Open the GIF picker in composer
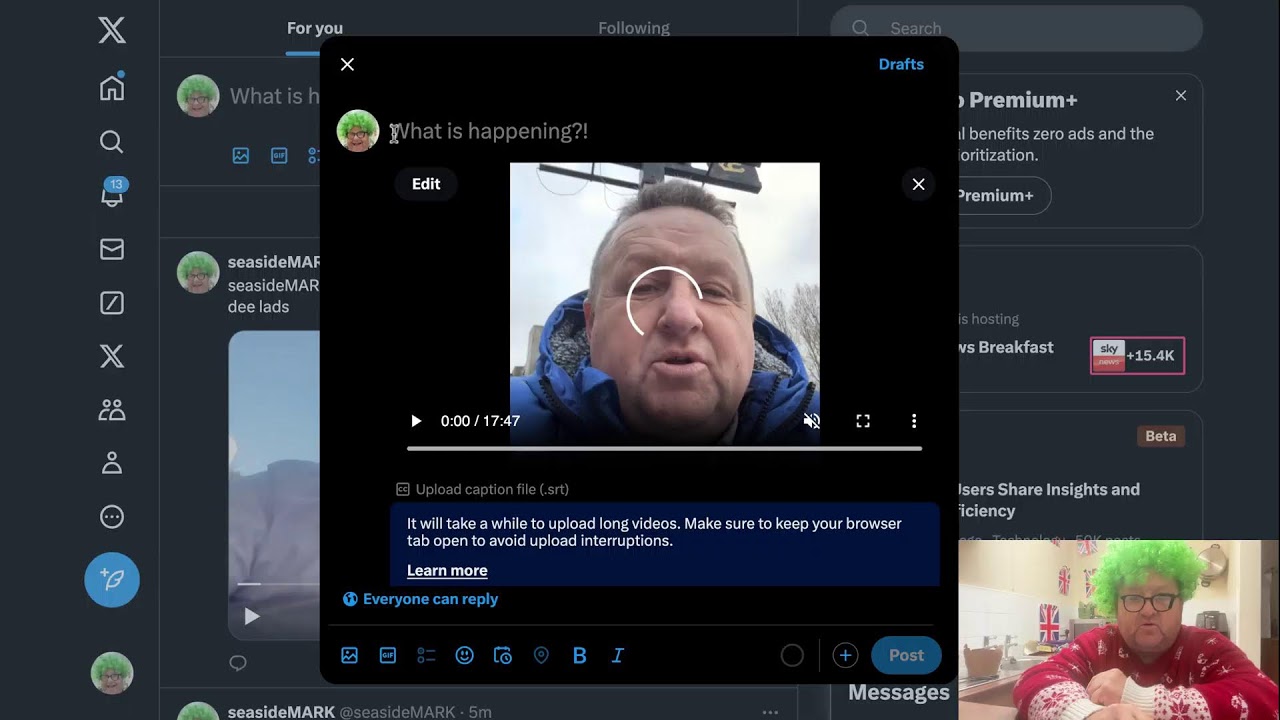The height and width of the screenshot is (720, 1280). [388, 655]
